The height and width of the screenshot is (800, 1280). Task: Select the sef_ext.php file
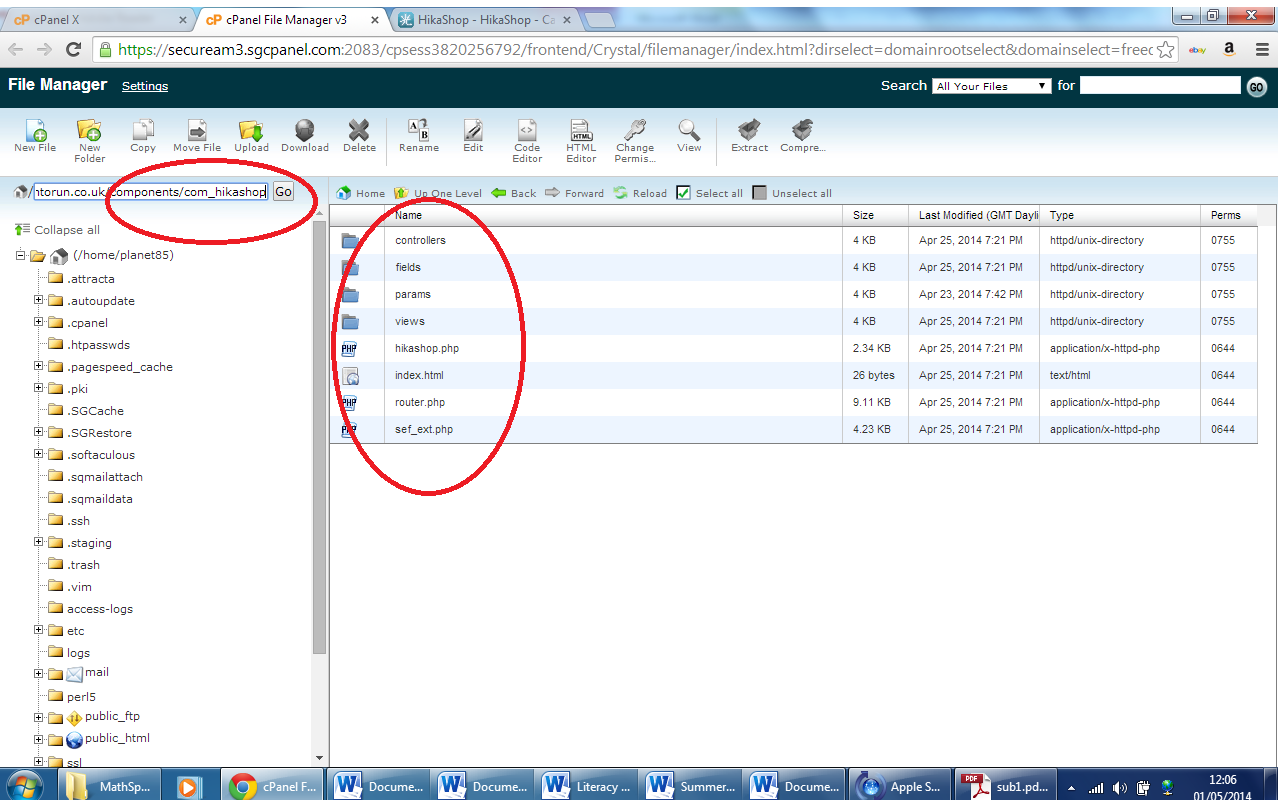coord(793,429)
